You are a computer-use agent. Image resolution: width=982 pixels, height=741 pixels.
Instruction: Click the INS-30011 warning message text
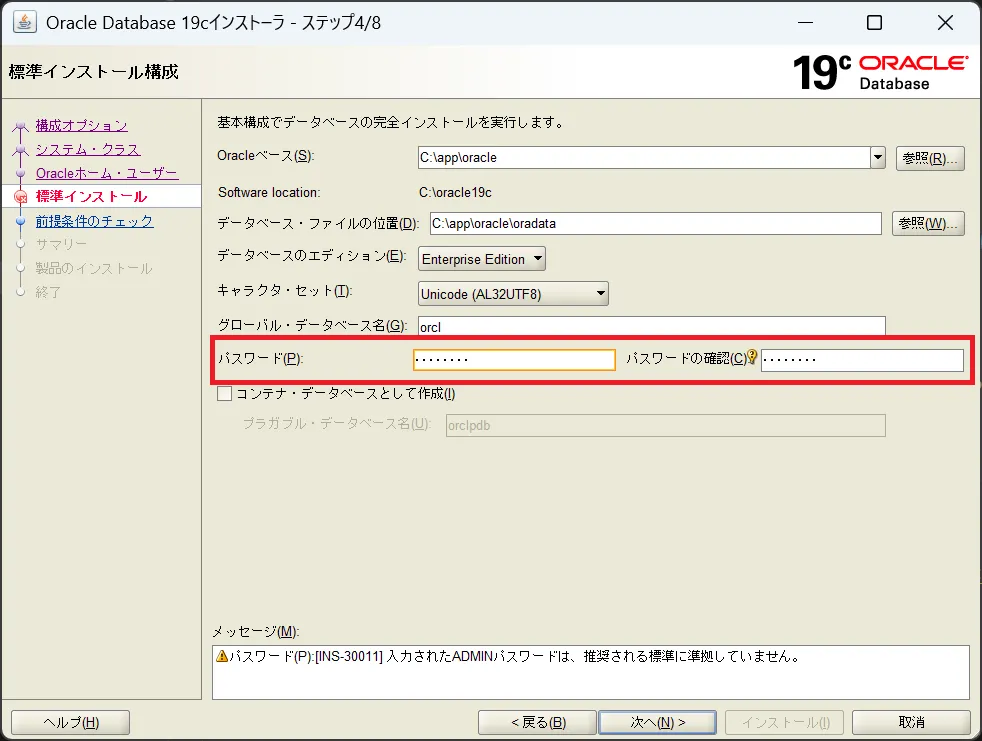[x=514, y=656]
